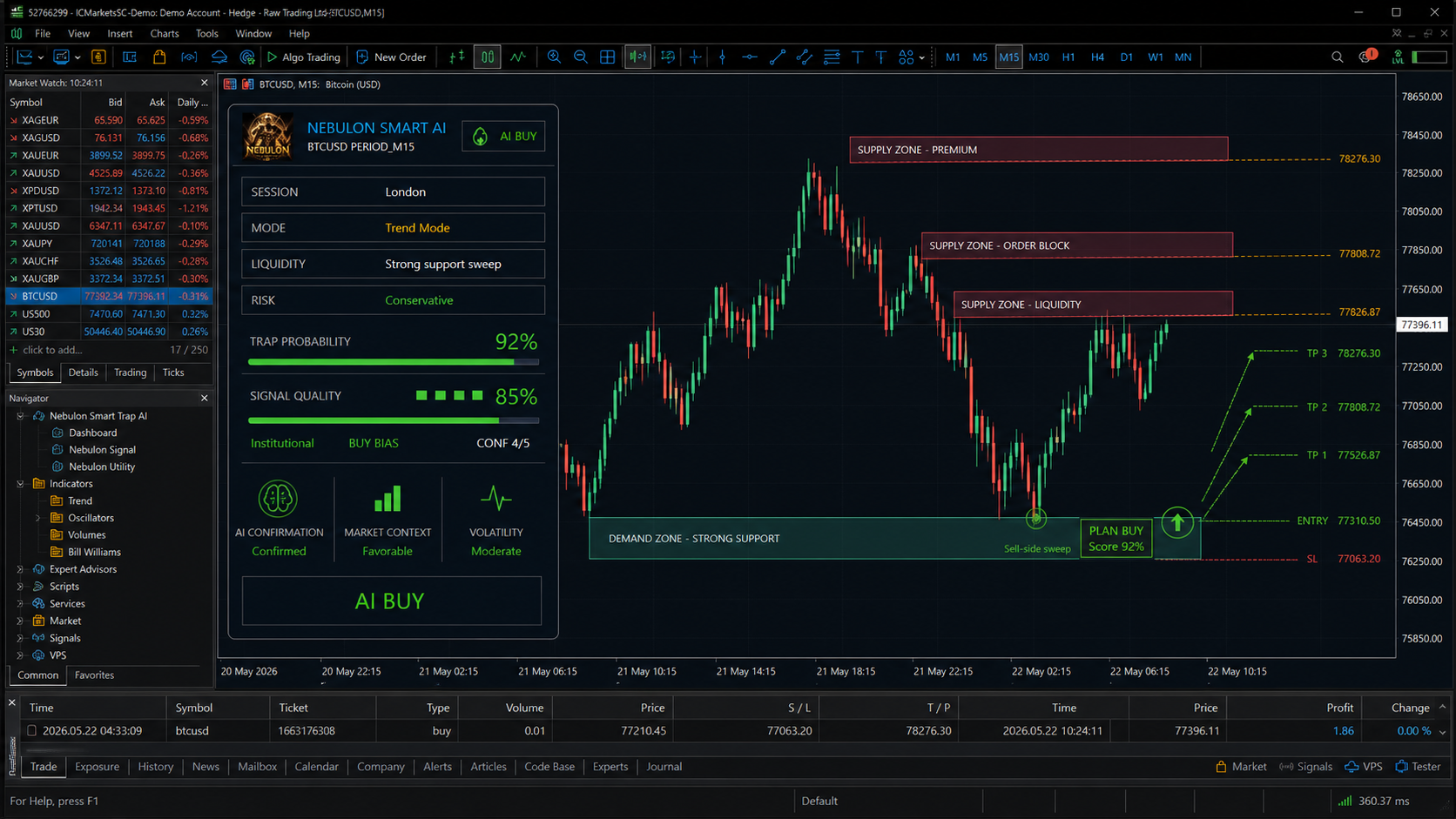Click the New Order button
Image resolution: width=1456 pixels, height=819 pixels.
391,57
